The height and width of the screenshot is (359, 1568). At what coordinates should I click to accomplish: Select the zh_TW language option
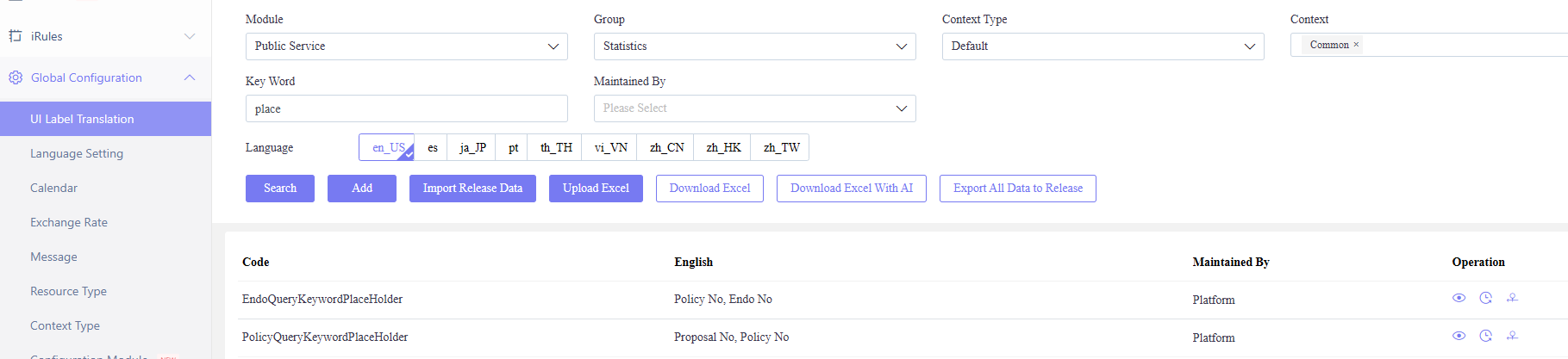point(781,147)
